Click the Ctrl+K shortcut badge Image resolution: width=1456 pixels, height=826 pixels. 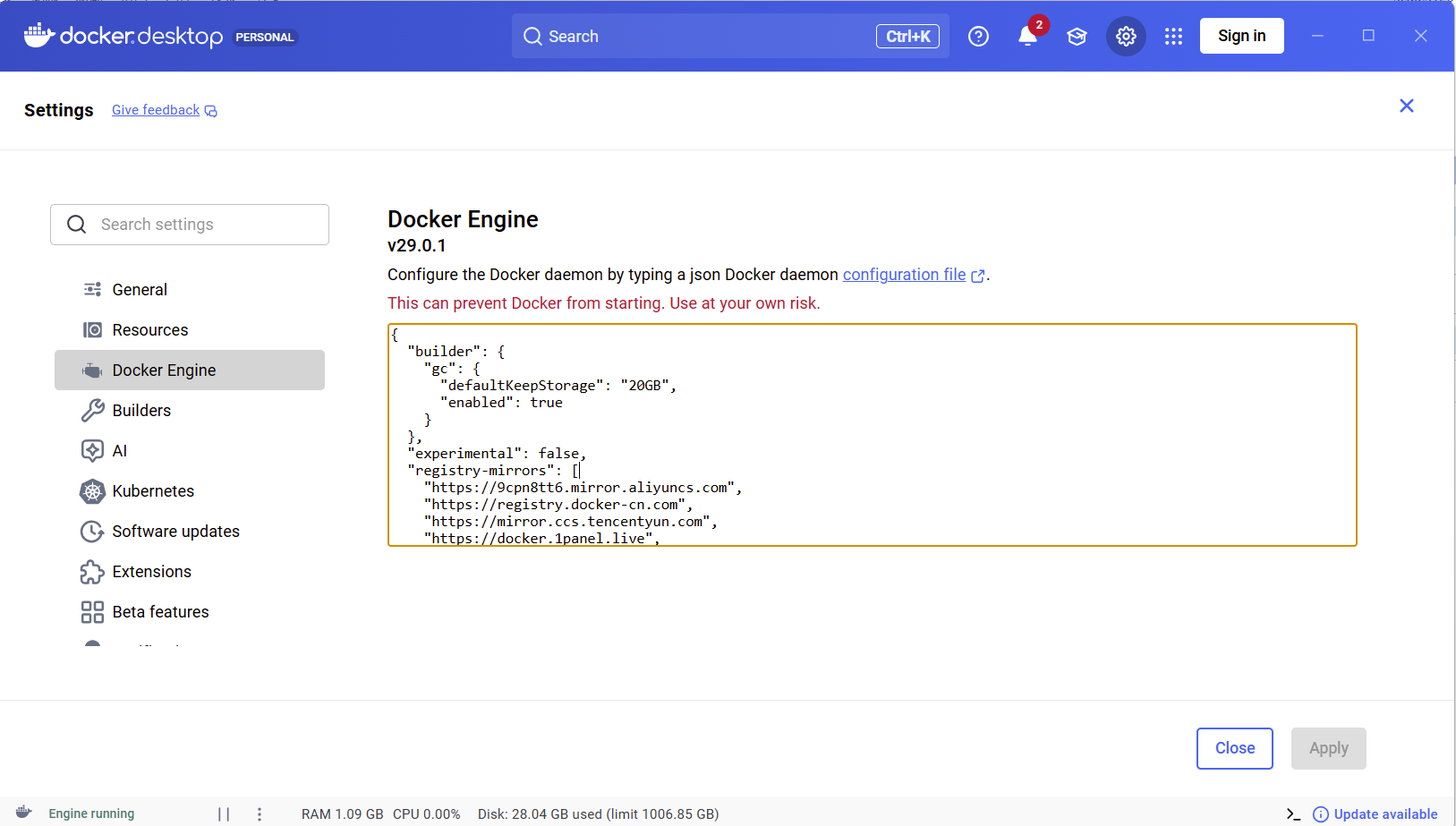907,37
